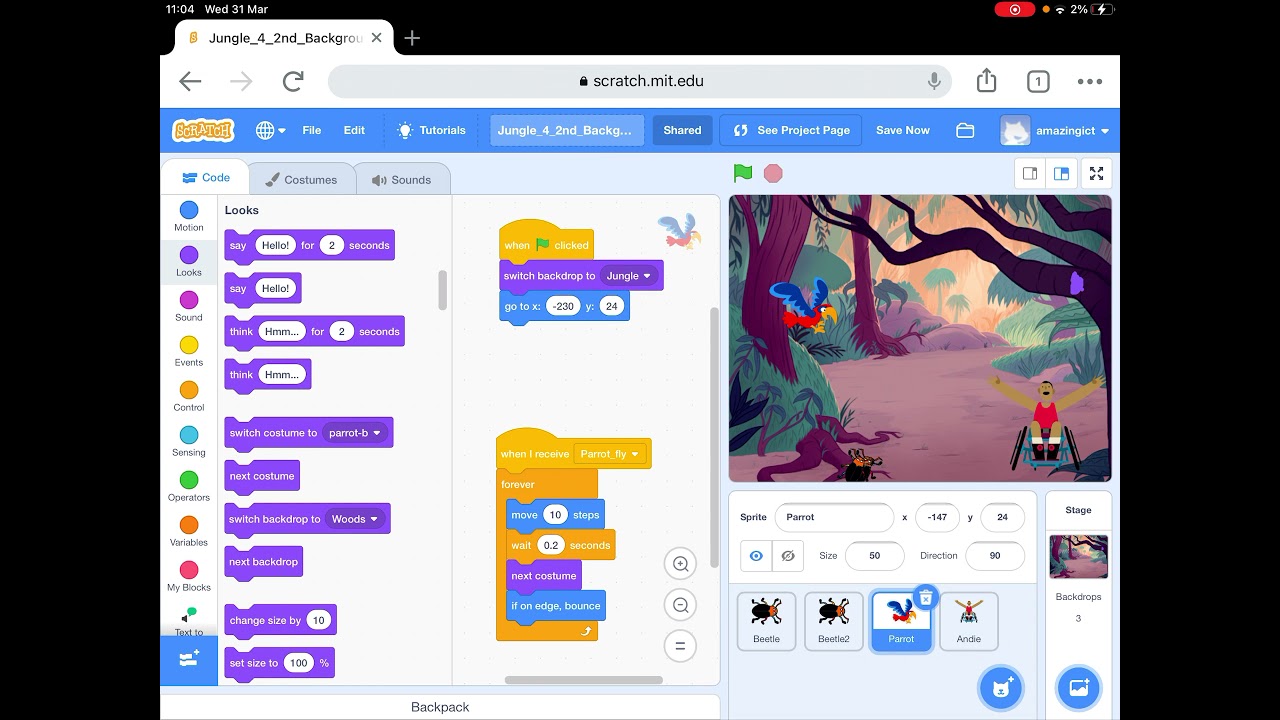Screen dimensions: 1280x720
Task: Delete the Parrot sprite with trash icon
Action: click(926, 597)
